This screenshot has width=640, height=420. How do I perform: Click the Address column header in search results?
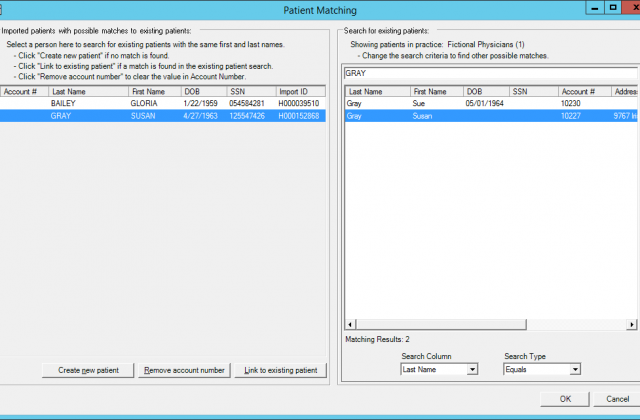[624, 91]
